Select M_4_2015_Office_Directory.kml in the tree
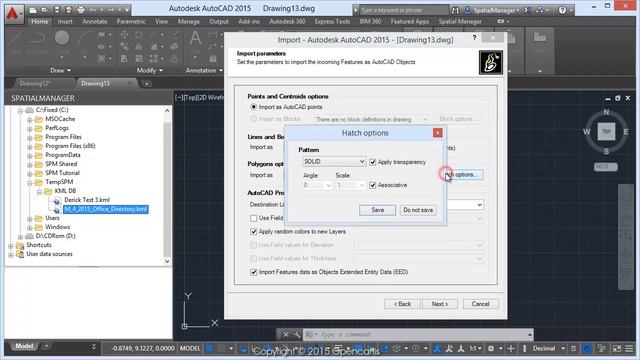 pos(106,209)
